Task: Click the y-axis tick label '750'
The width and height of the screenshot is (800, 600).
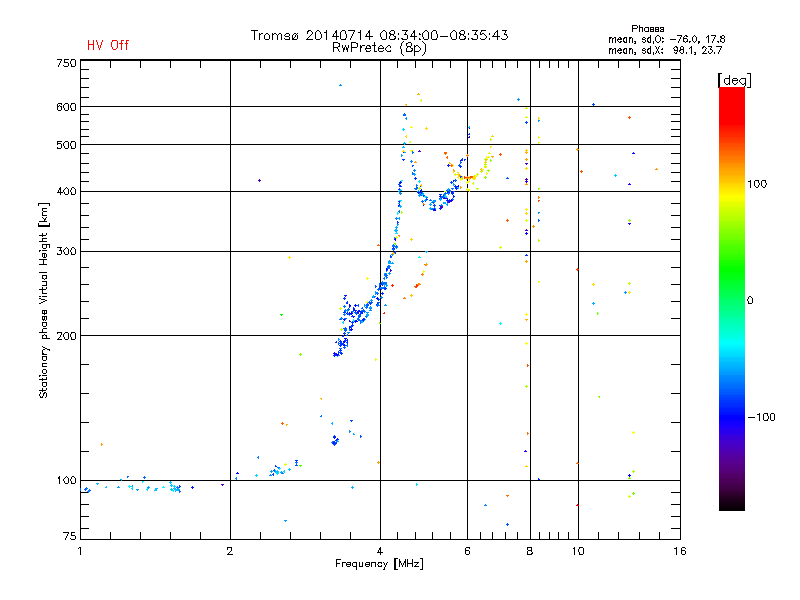Action: [x=66, y=63]
